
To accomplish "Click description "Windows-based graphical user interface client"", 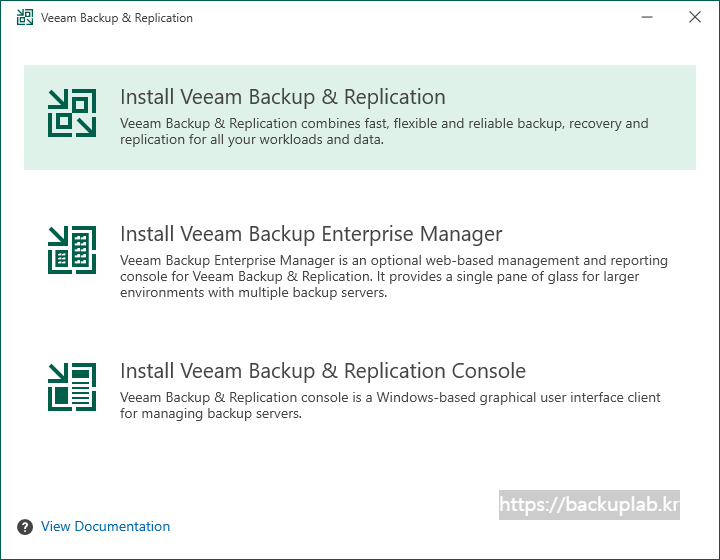I will pos(518,398).
